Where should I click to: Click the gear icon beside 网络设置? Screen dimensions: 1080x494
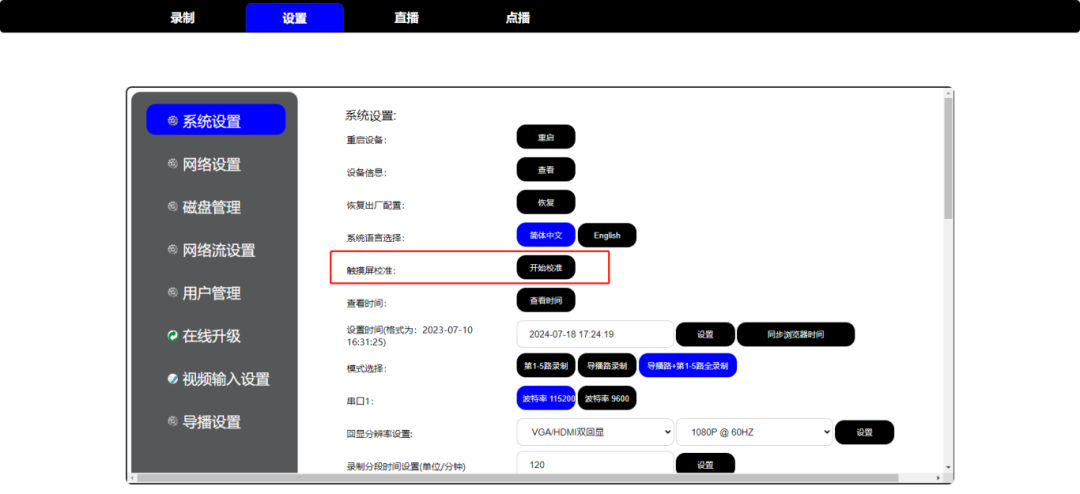[x=173, y=164]
